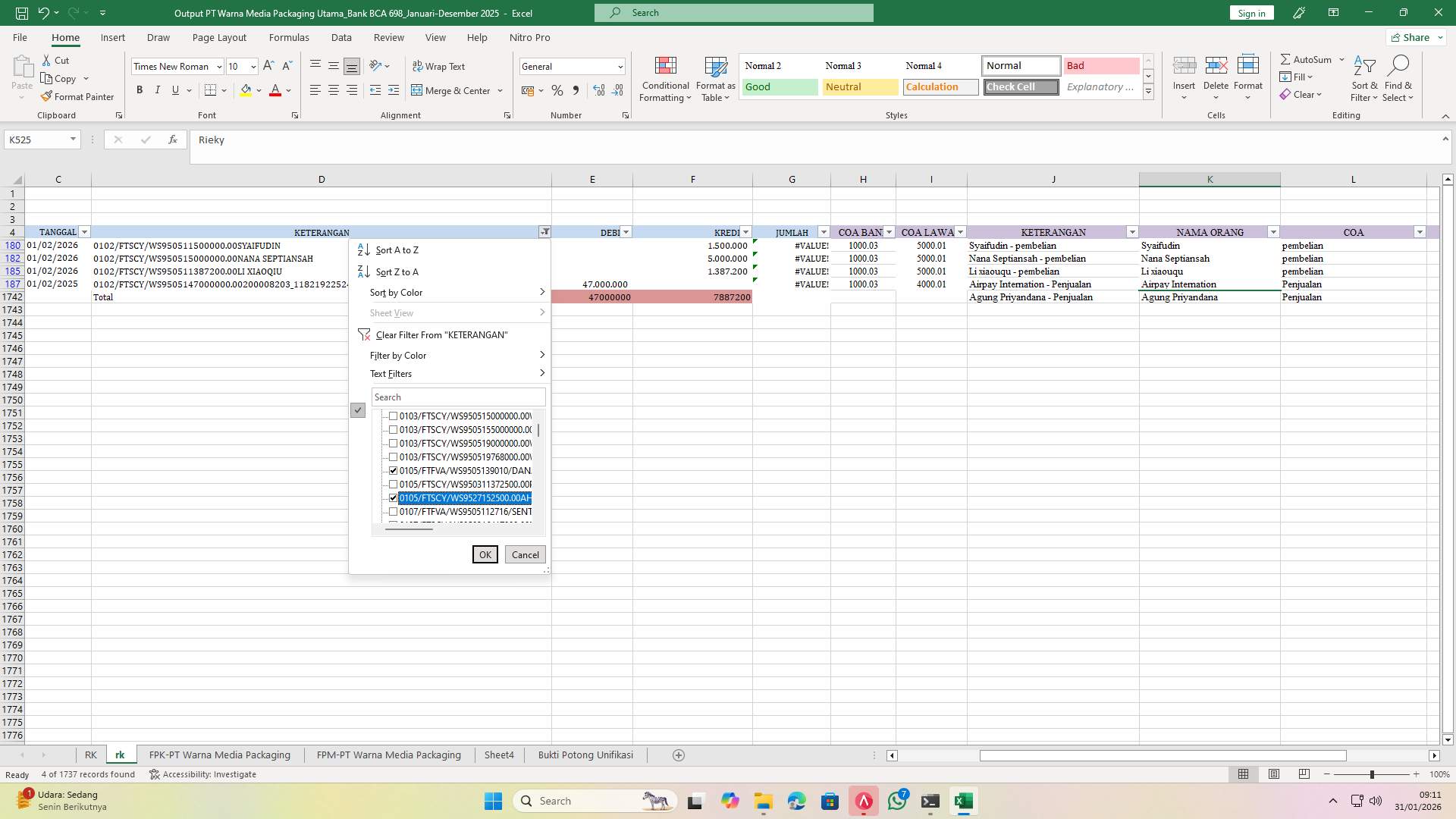
Task: Uncheck the 0105/FTFVA/WS9505139010 filter entry
Action: 393,470
